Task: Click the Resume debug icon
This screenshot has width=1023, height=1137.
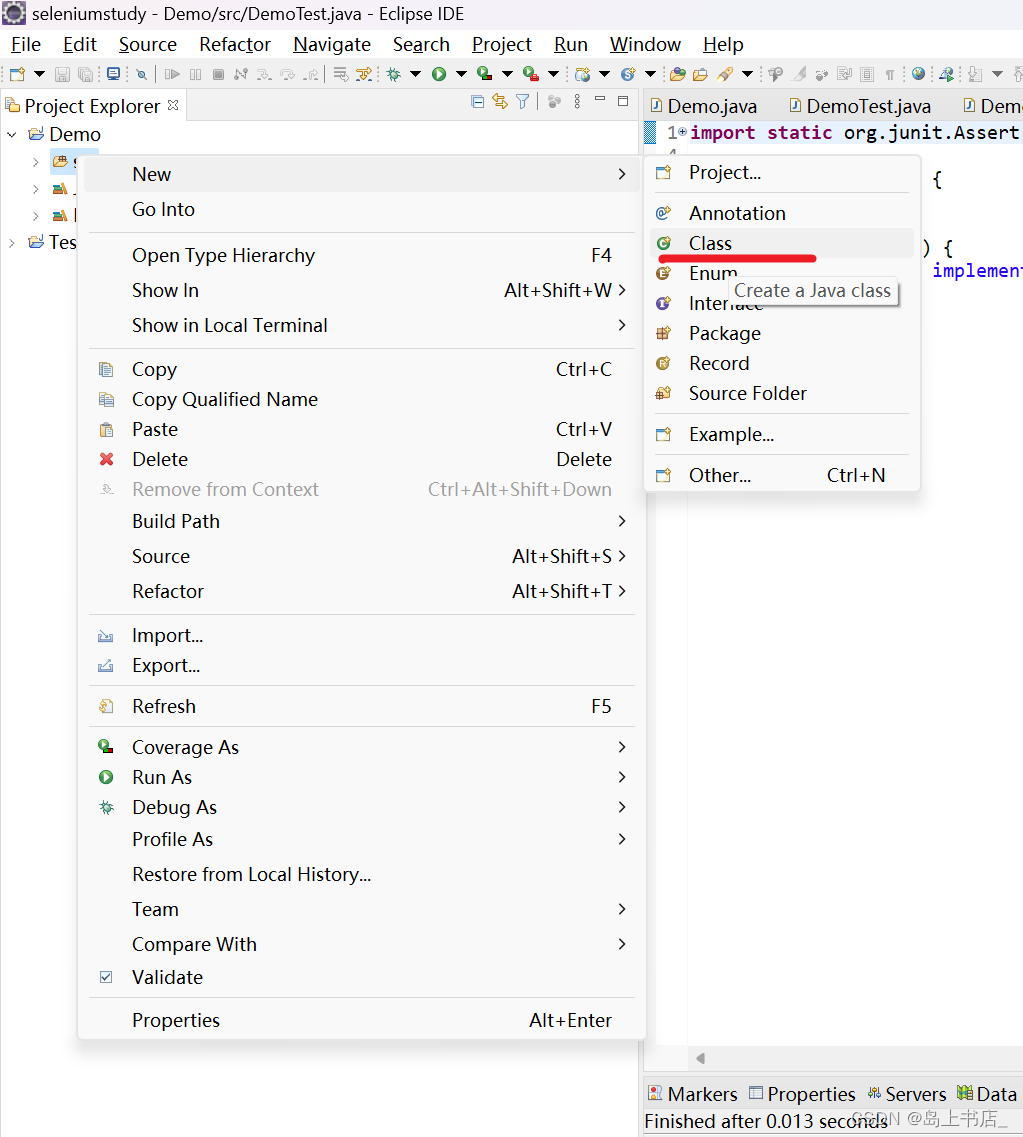Action: click(172, 74)
